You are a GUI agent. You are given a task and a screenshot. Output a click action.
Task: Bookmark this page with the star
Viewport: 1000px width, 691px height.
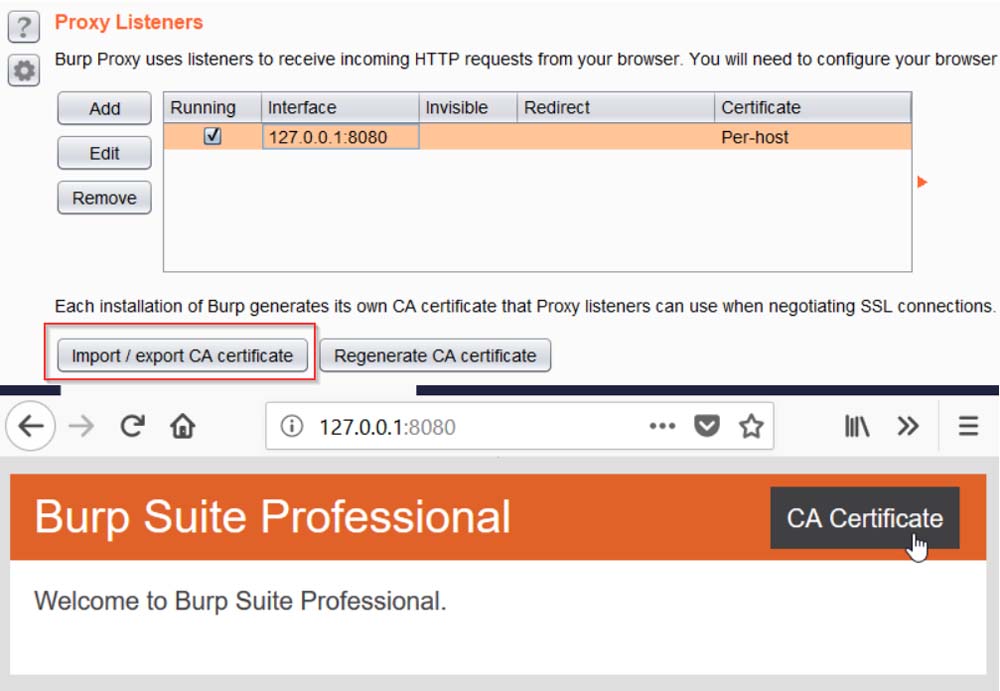(x=751, y=426)
